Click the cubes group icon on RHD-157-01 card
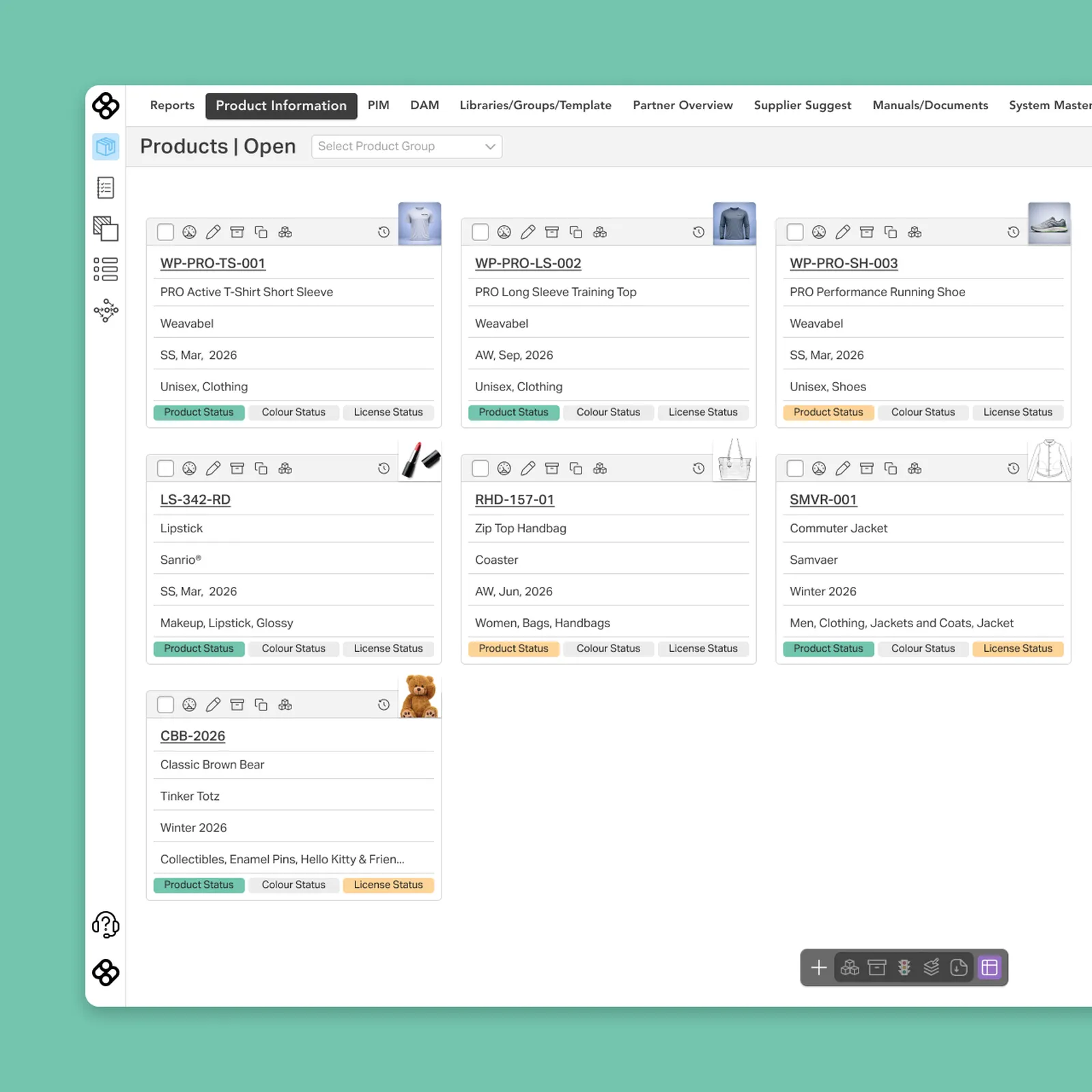1092x1092 pixels. (600, 468)
